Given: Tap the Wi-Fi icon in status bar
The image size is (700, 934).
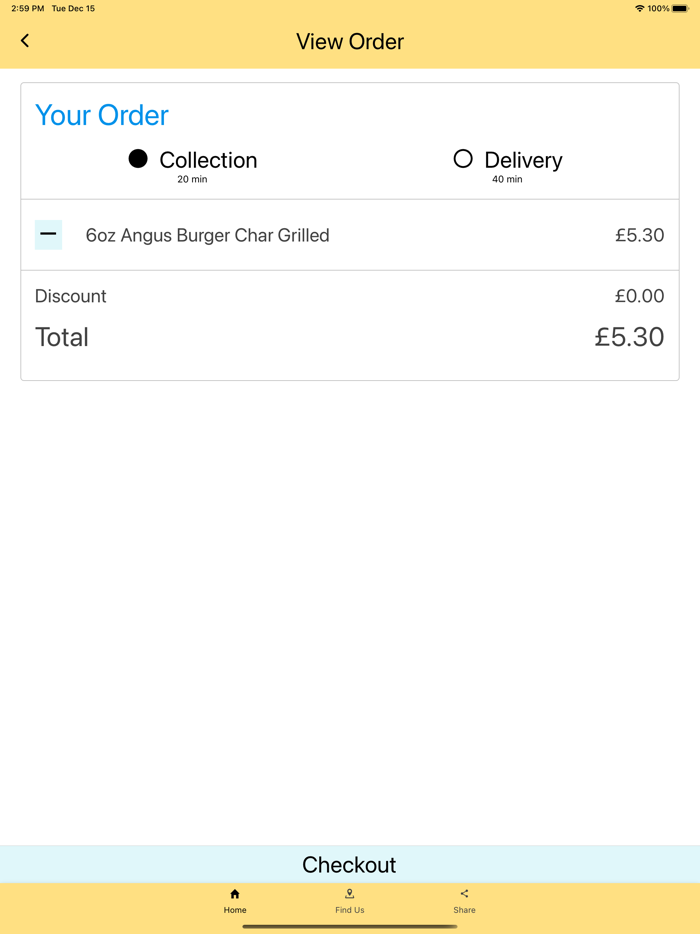Looking at the screenshot, I should [639, 8].
